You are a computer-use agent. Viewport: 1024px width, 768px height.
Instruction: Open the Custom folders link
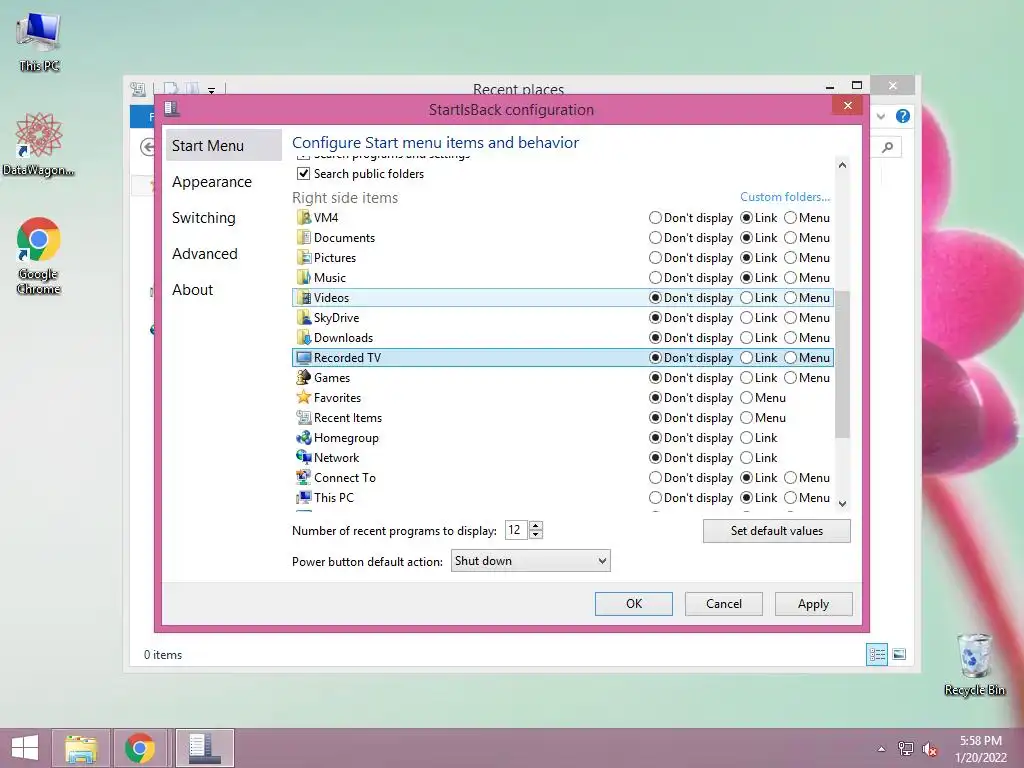(785, 197)
